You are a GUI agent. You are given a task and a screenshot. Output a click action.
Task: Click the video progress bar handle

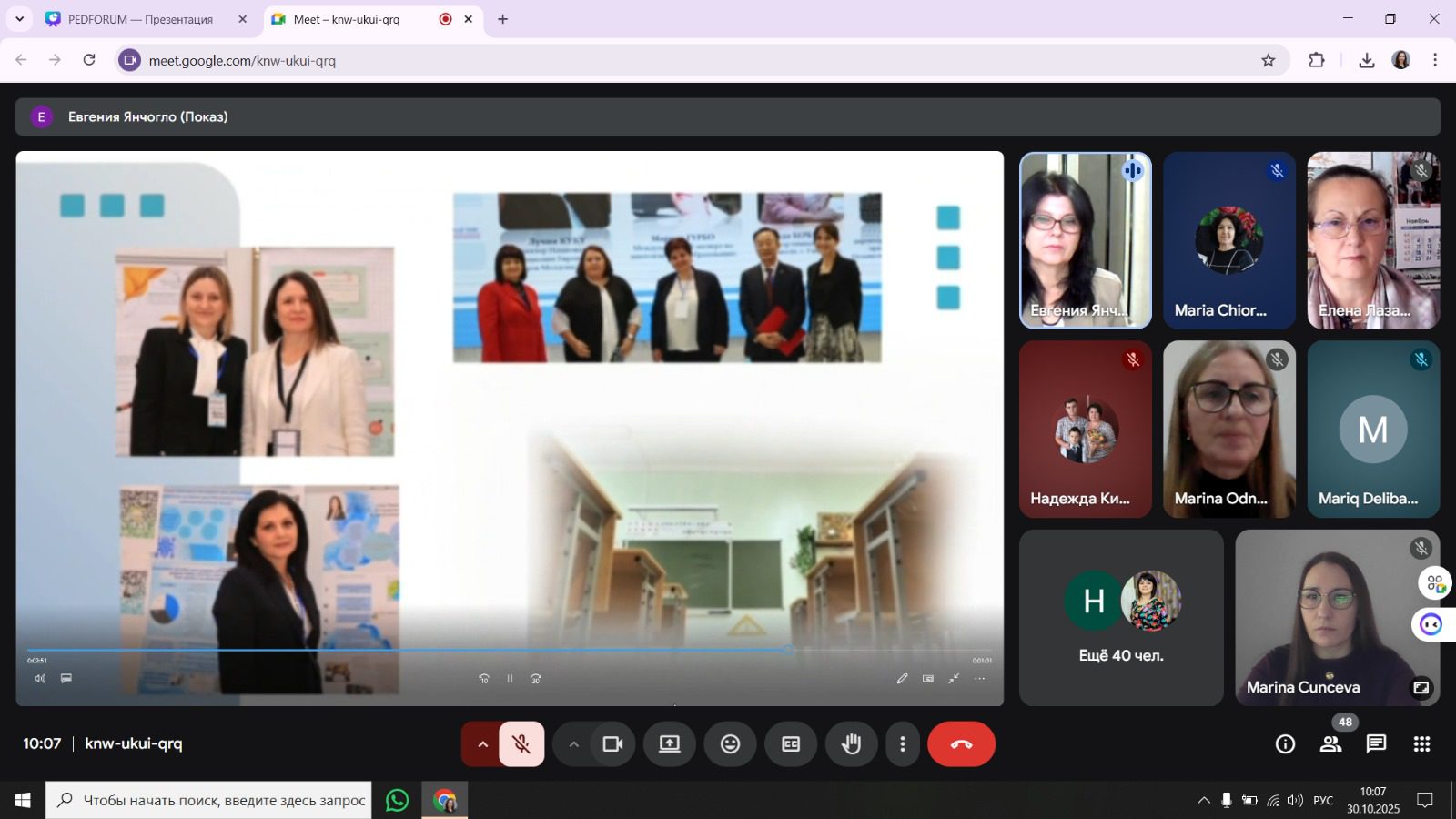click(788, 650)
